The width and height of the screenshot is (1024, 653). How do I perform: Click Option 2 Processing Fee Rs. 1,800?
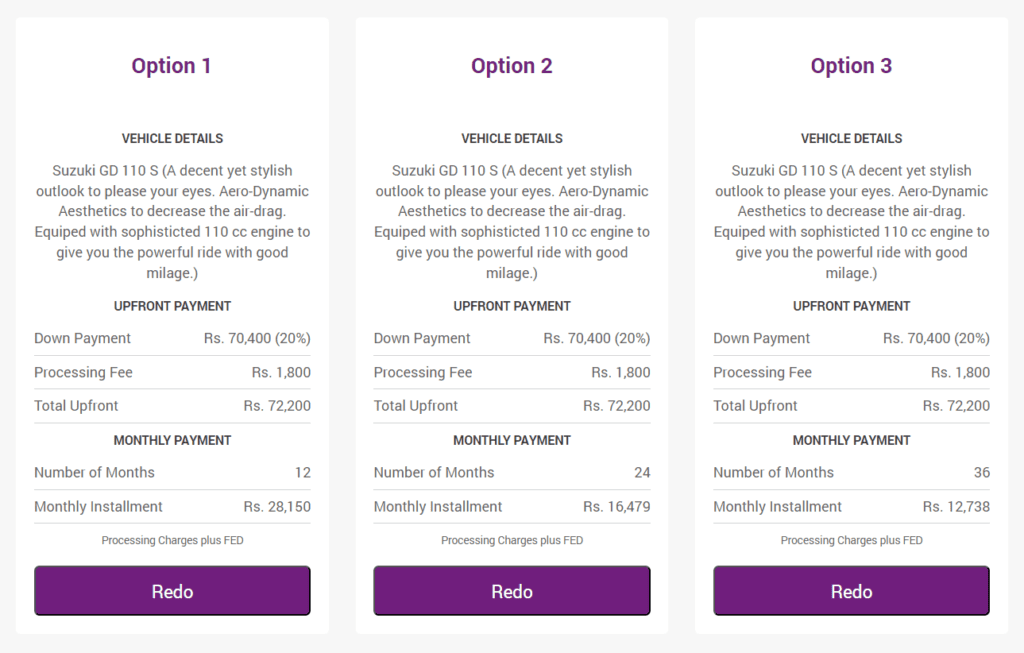coord(620,372)
